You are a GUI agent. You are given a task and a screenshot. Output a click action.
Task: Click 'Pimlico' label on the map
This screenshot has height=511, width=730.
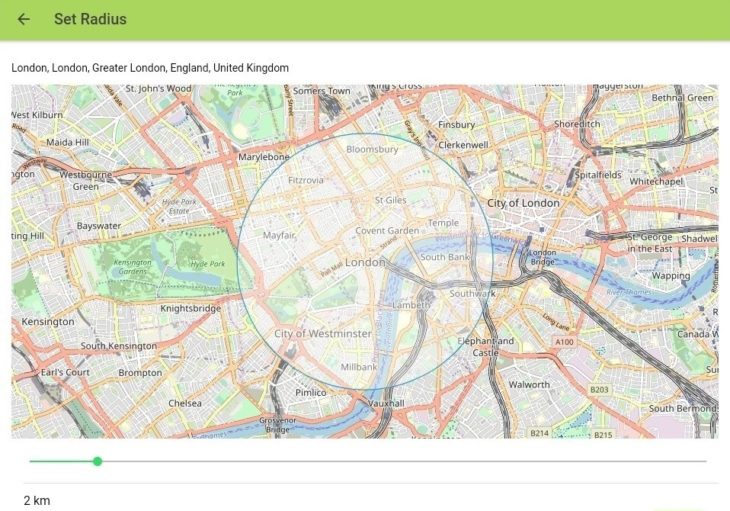point(311,393)
